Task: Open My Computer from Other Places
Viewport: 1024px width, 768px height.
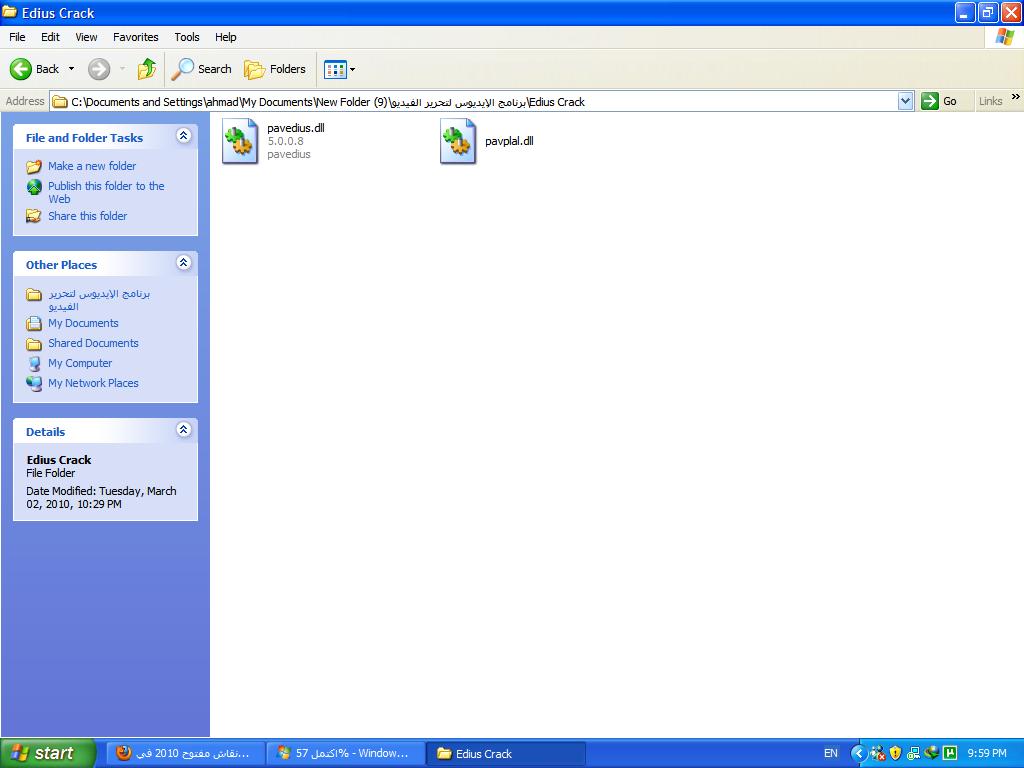Action: 80,363
